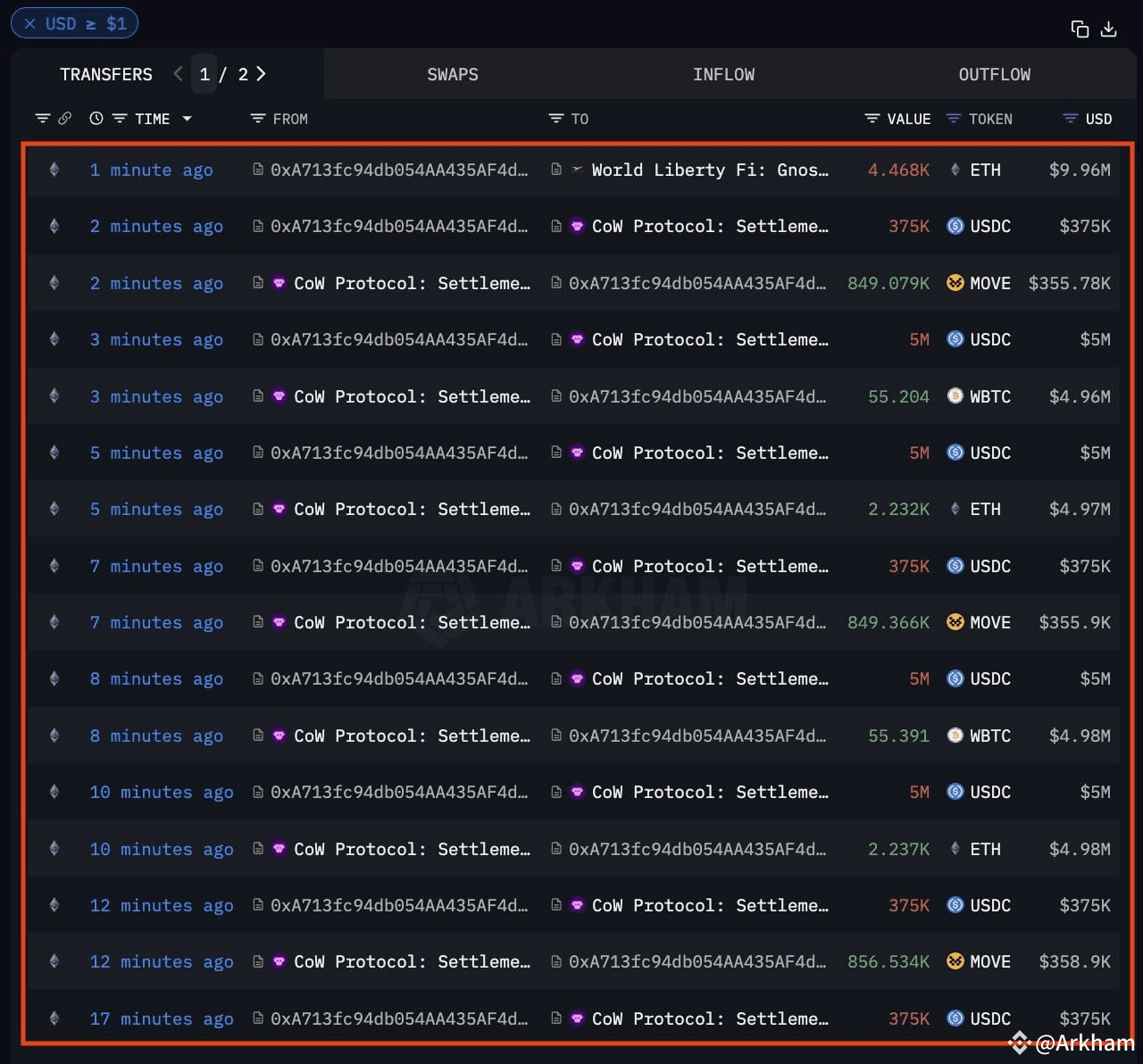Click the filter icon beside FROM header
This screenshot has width=1143, height=1064.
point(258,119)
